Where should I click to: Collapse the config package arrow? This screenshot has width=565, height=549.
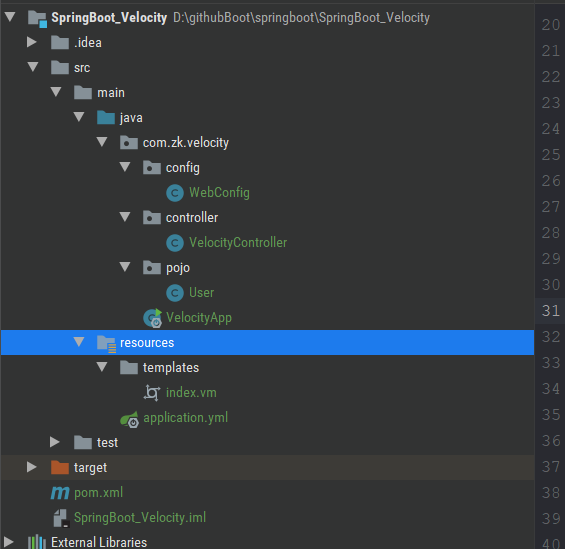[125, 167]
